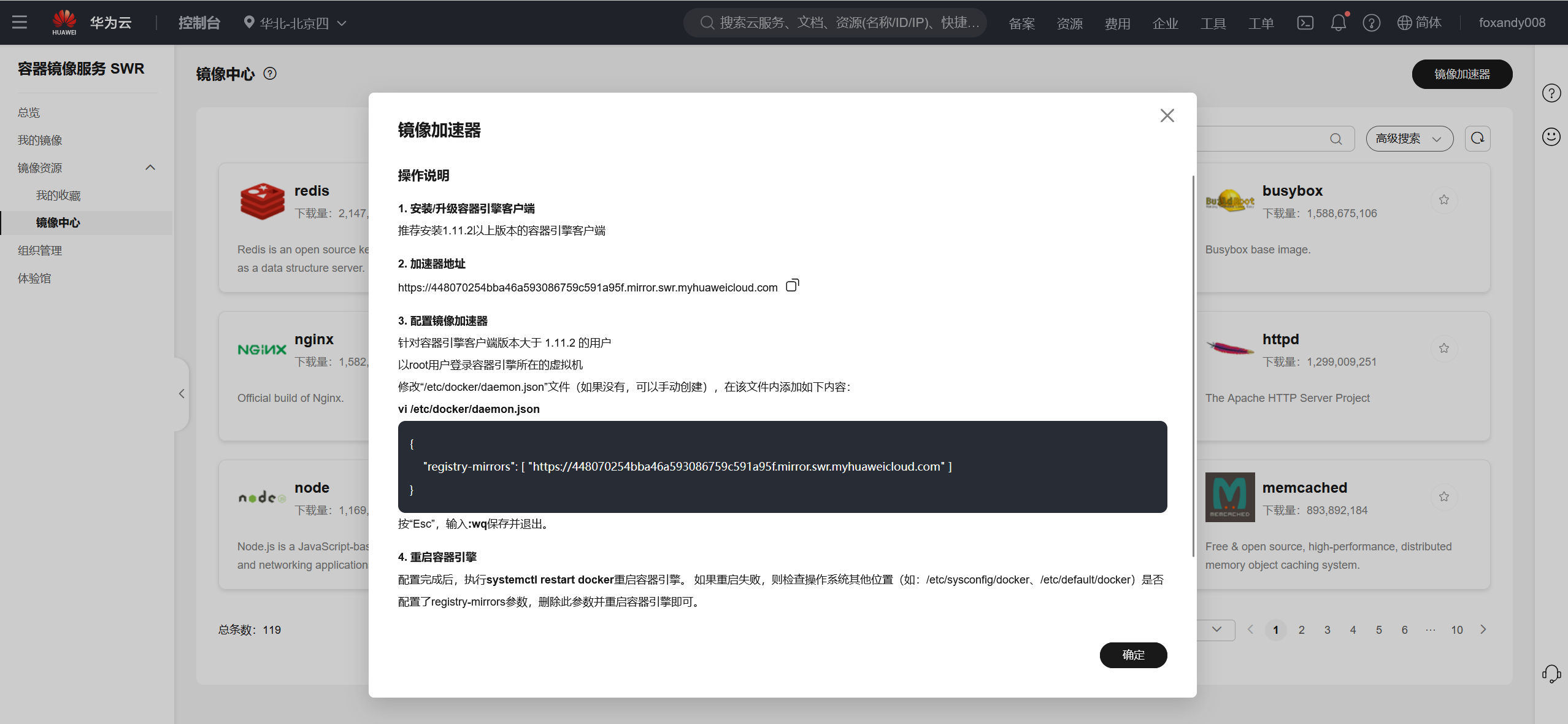Open the 工单 menu
The height and width of the screenshot is (724, 1568).
(x=1261, y=23)
